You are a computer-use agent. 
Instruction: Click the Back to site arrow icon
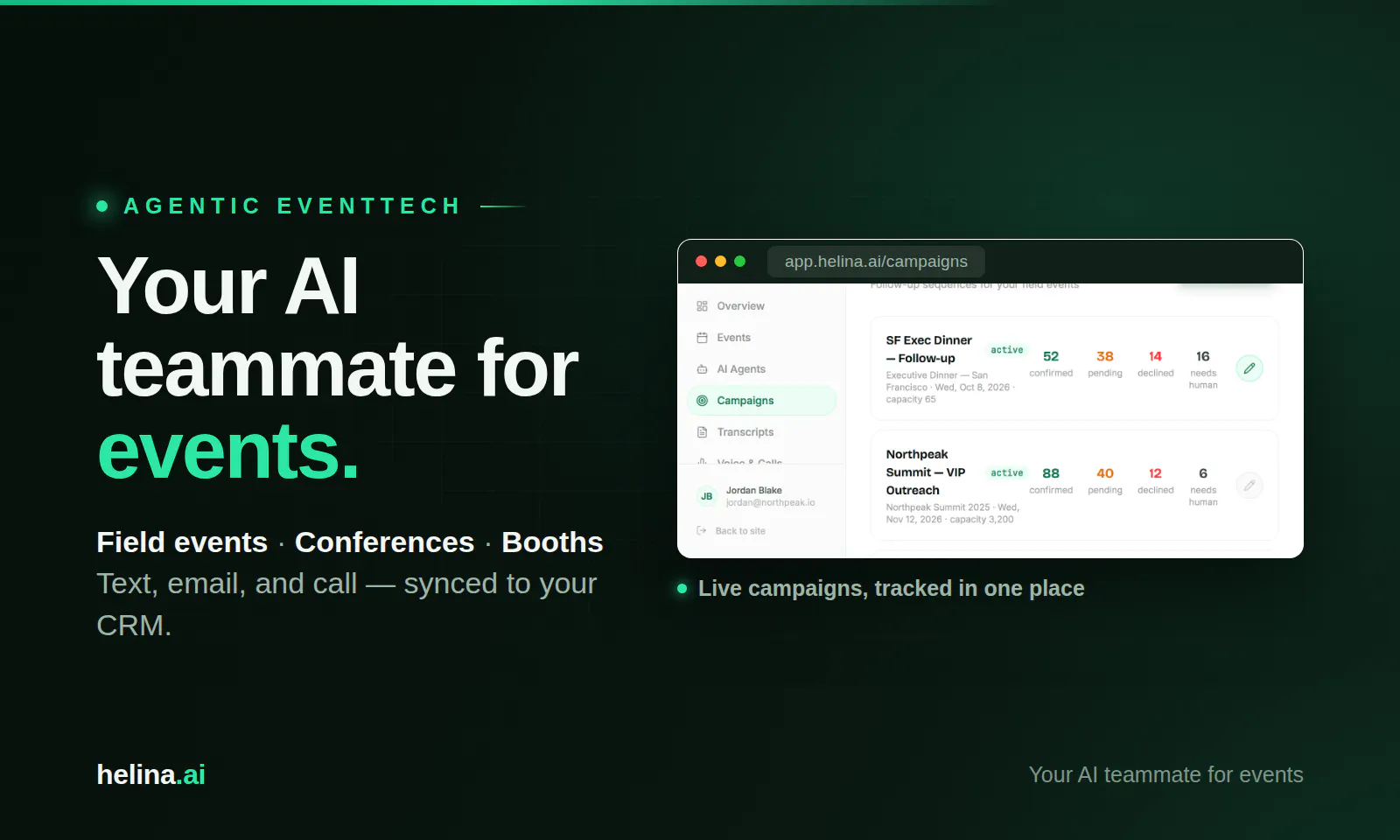[702, 531]
